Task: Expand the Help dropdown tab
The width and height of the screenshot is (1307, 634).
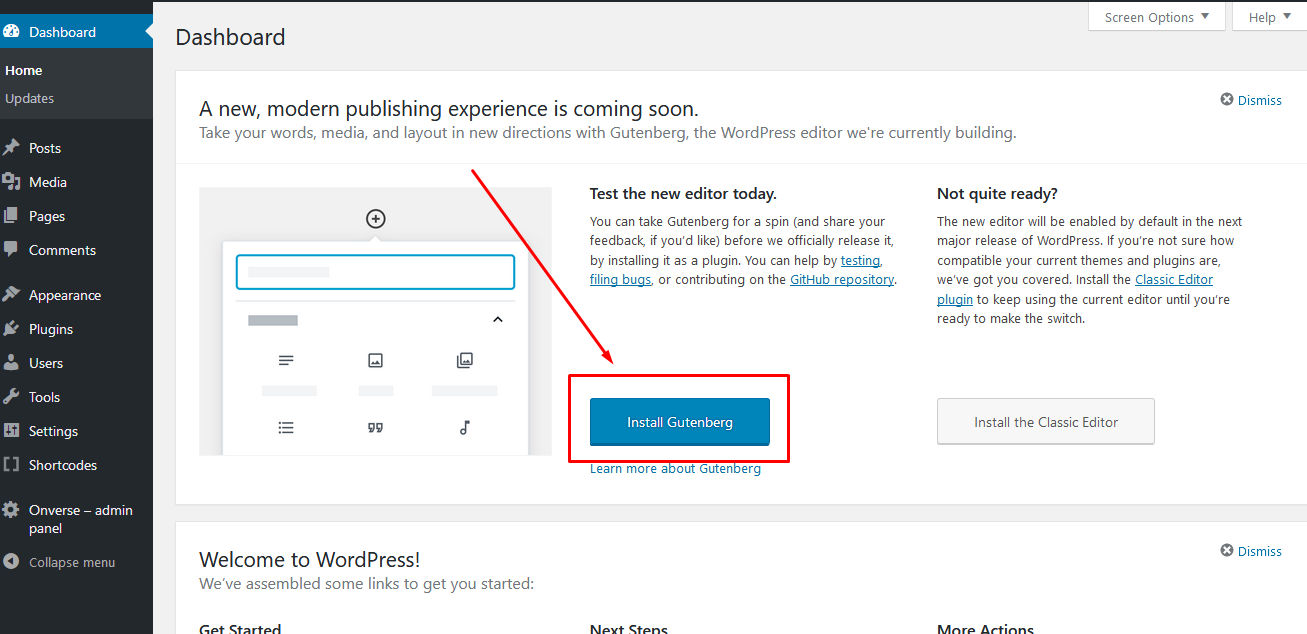Action: (x=1269, y=17)
